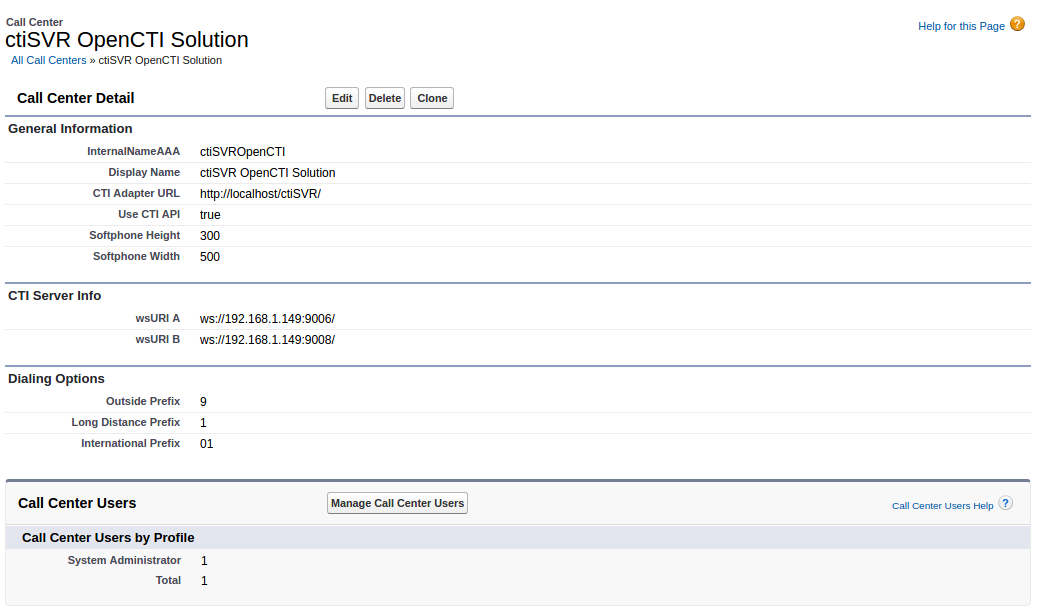Select the CTI Server Info section header

55,296
